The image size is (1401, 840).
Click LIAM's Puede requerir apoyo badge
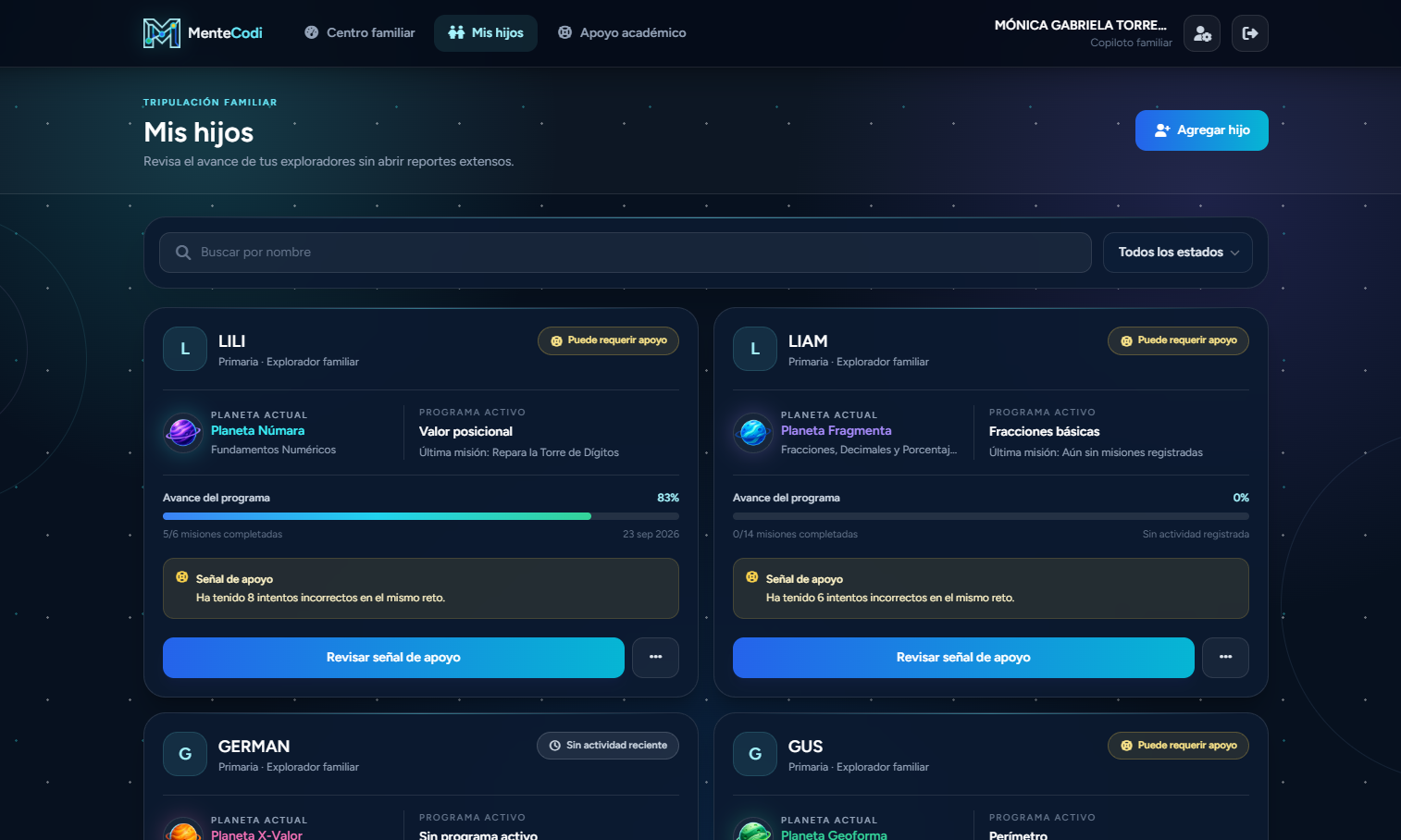click(x=1178, y=340)
